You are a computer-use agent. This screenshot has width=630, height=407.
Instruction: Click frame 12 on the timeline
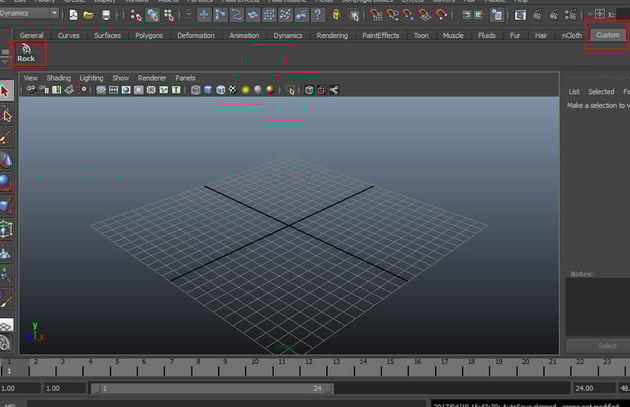(x=308, y=365)
